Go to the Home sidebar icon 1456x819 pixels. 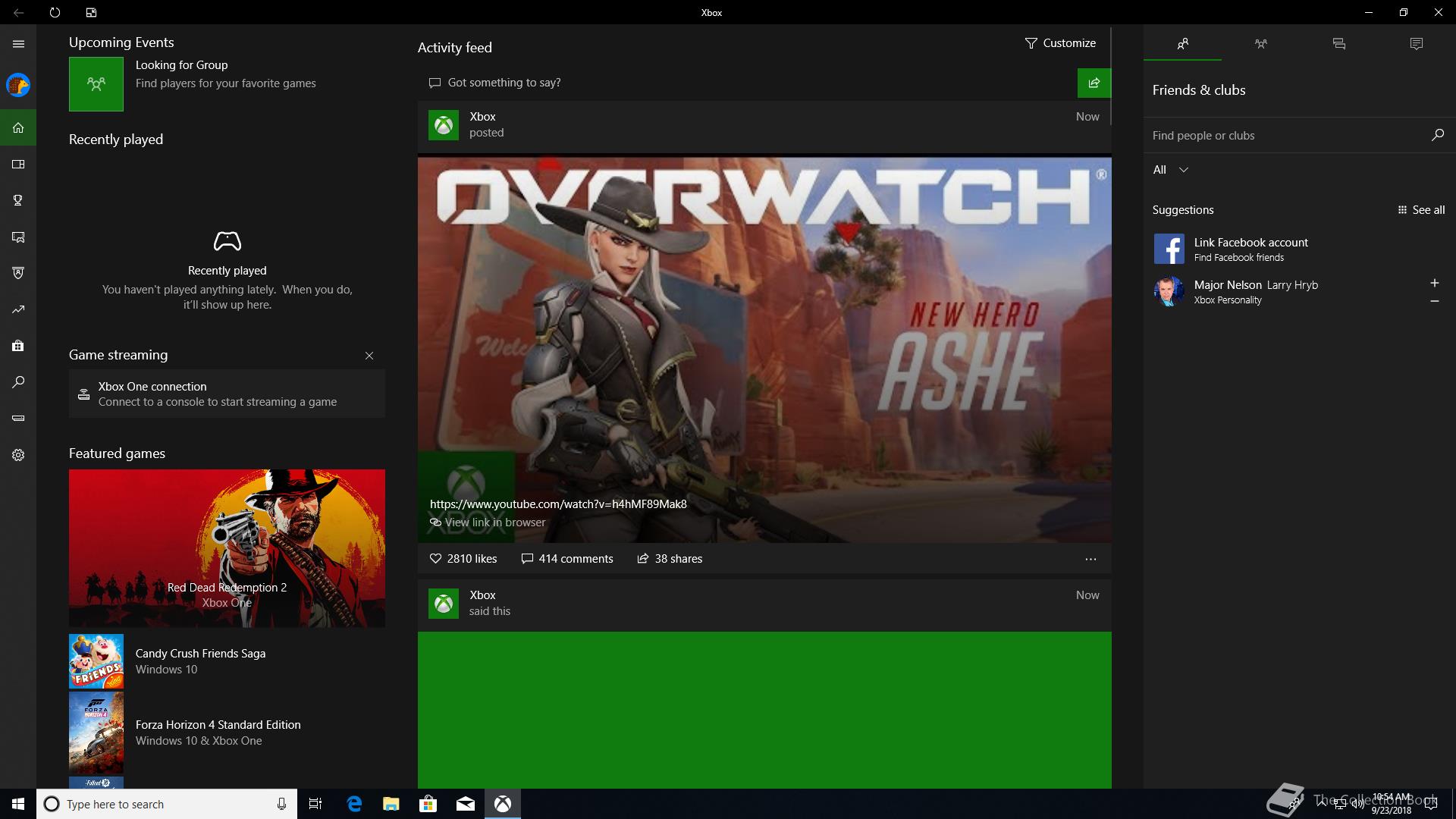click(18, 127)
